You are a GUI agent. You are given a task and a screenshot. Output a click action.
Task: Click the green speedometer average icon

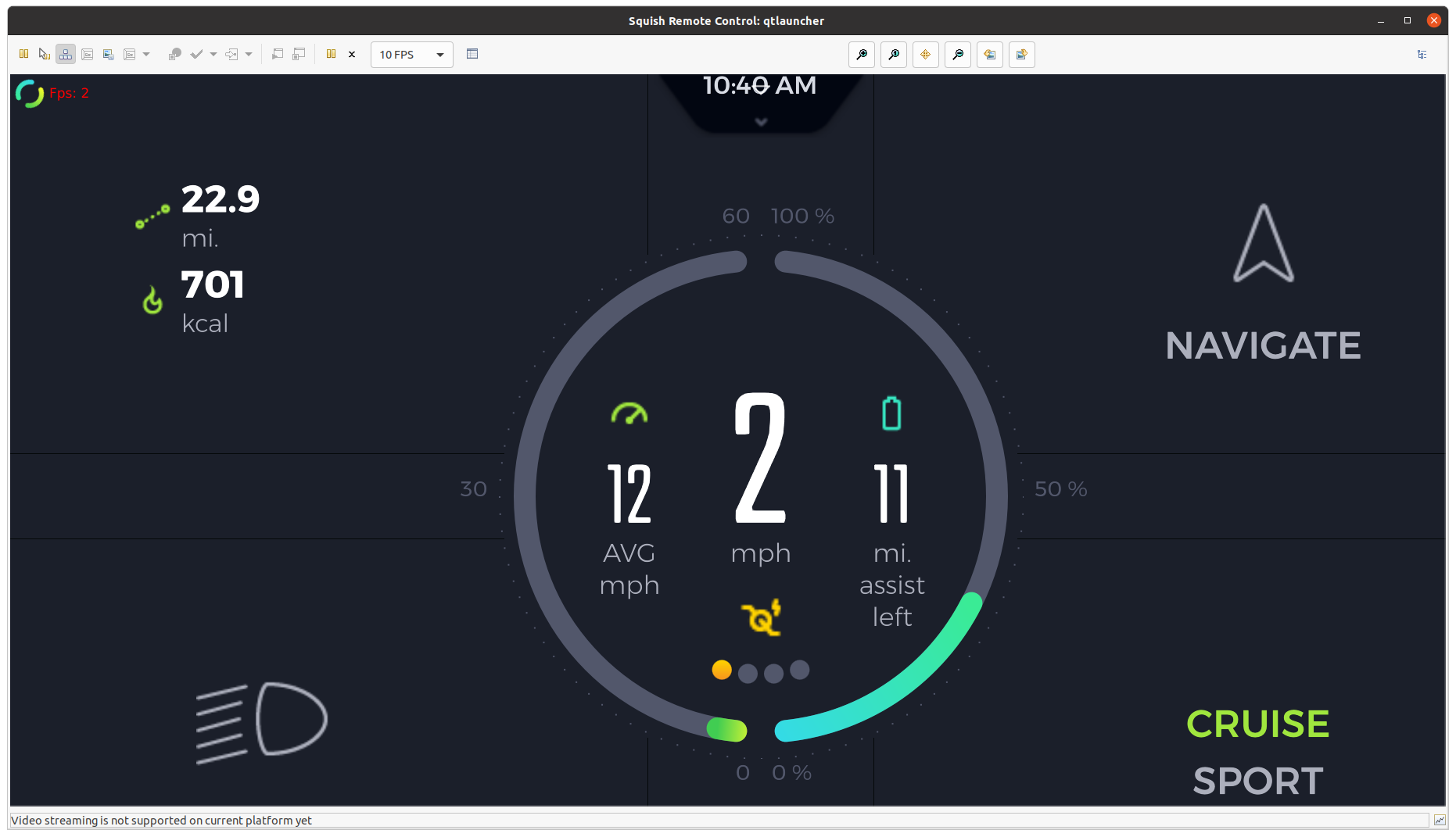pyautogui.click(x=629, y=413)
